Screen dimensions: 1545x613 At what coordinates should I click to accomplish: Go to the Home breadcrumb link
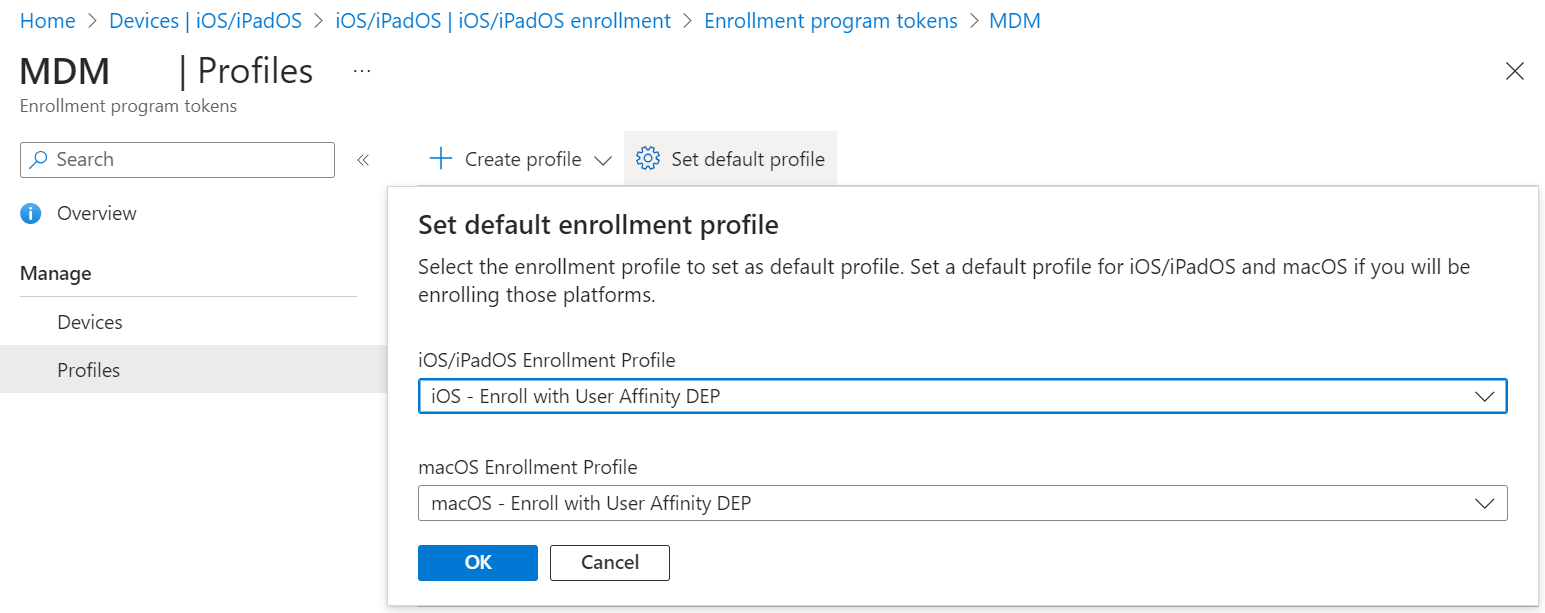pos(47,21)
